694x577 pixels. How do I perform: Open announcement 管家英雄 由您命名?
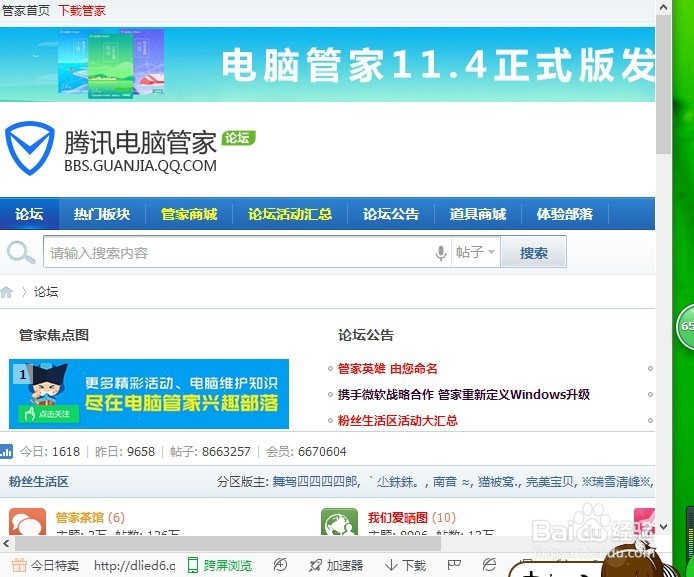click(387, 368)
